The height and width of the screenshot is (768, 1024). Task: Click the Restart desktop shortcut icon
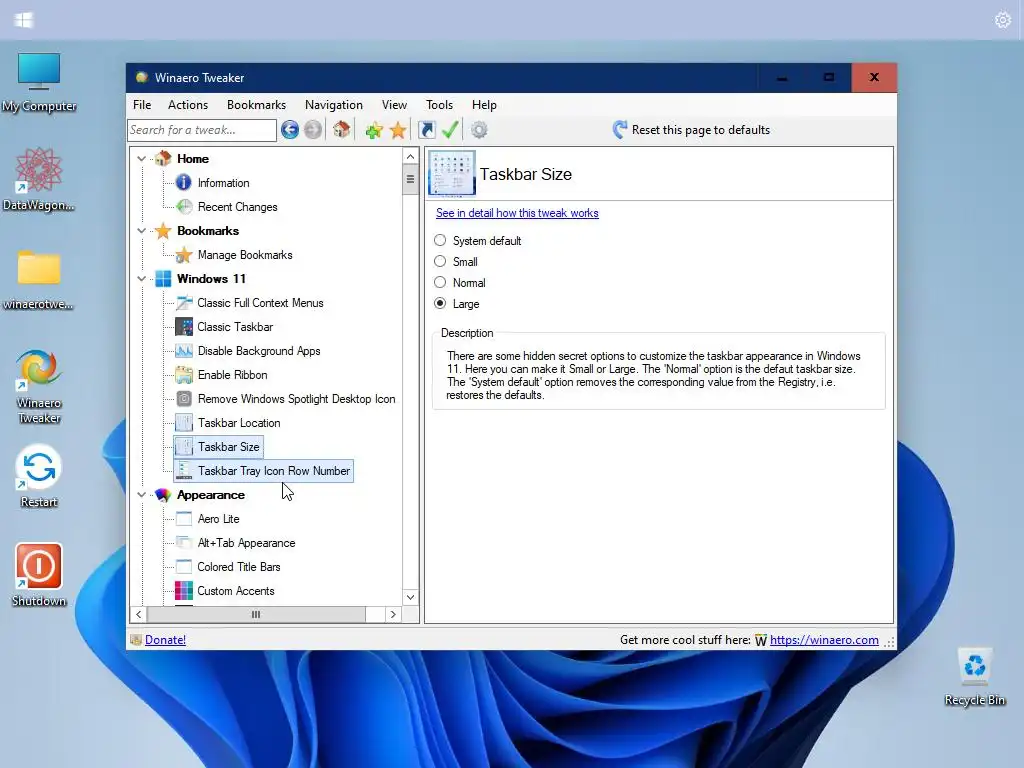pos(39,476)
